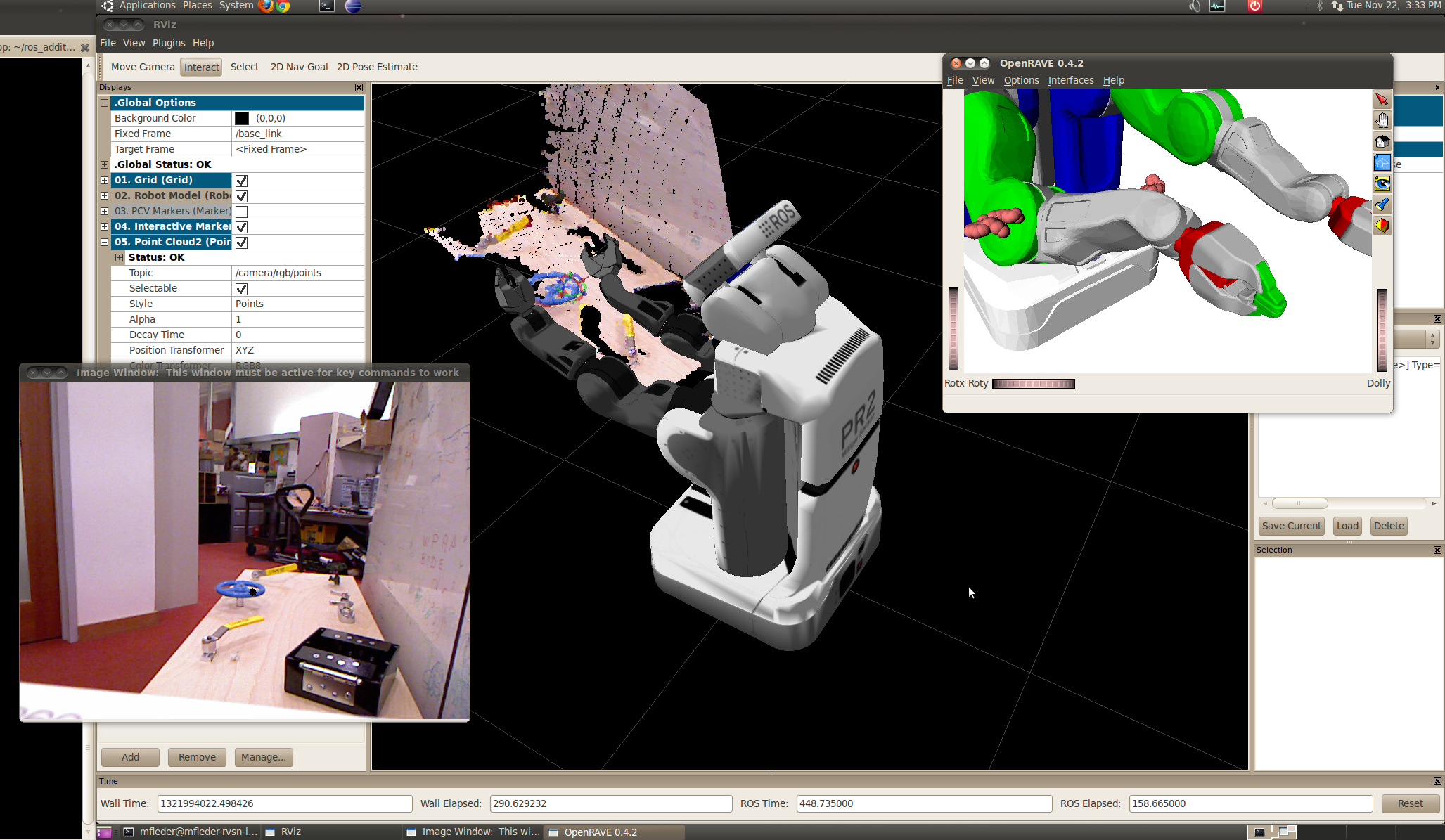Expand the 02. Robot Model tree node

(104, 195)
